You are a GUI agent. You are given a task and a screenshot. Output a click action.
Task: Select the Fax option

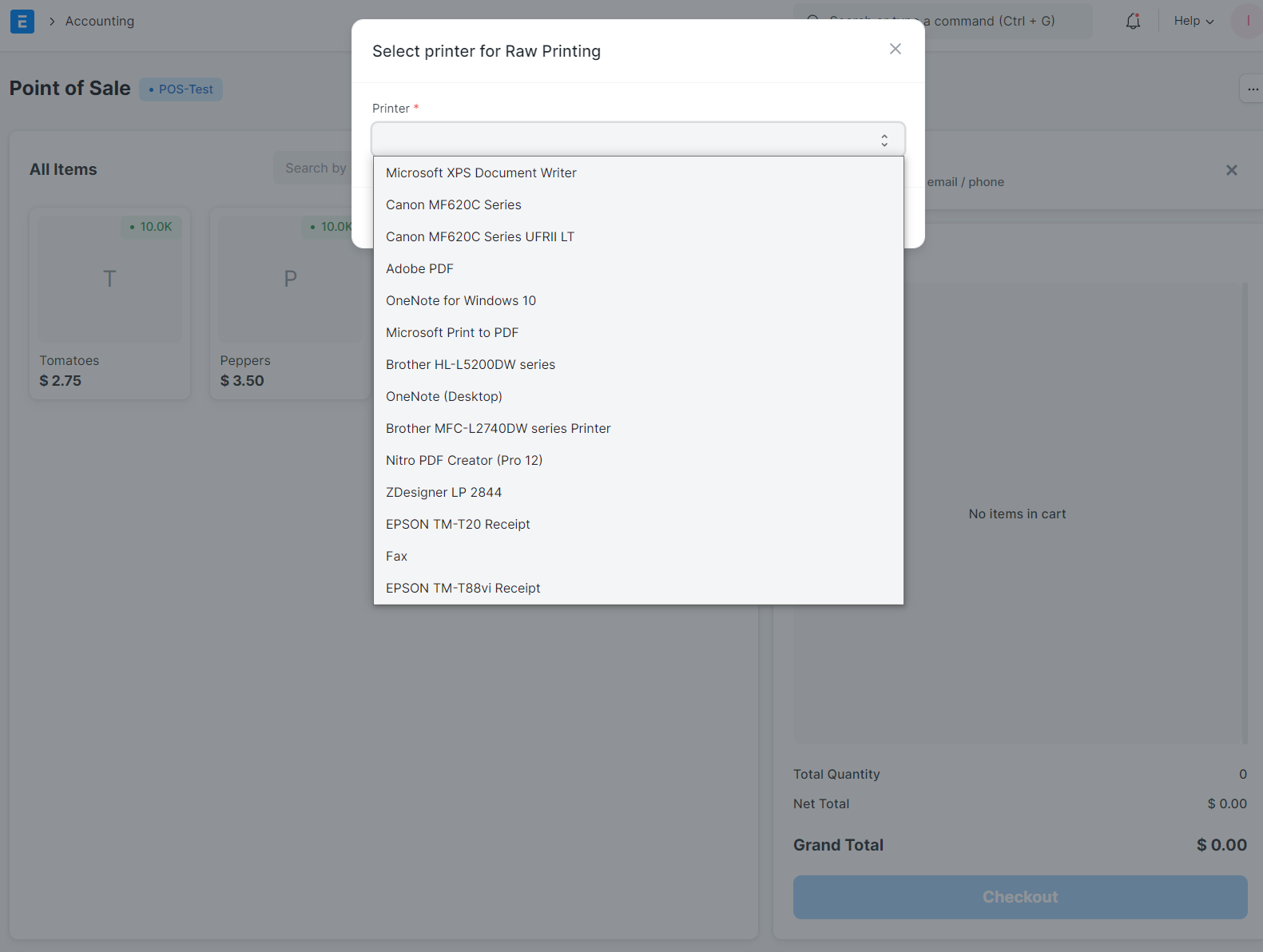click(x=638, y=556)
